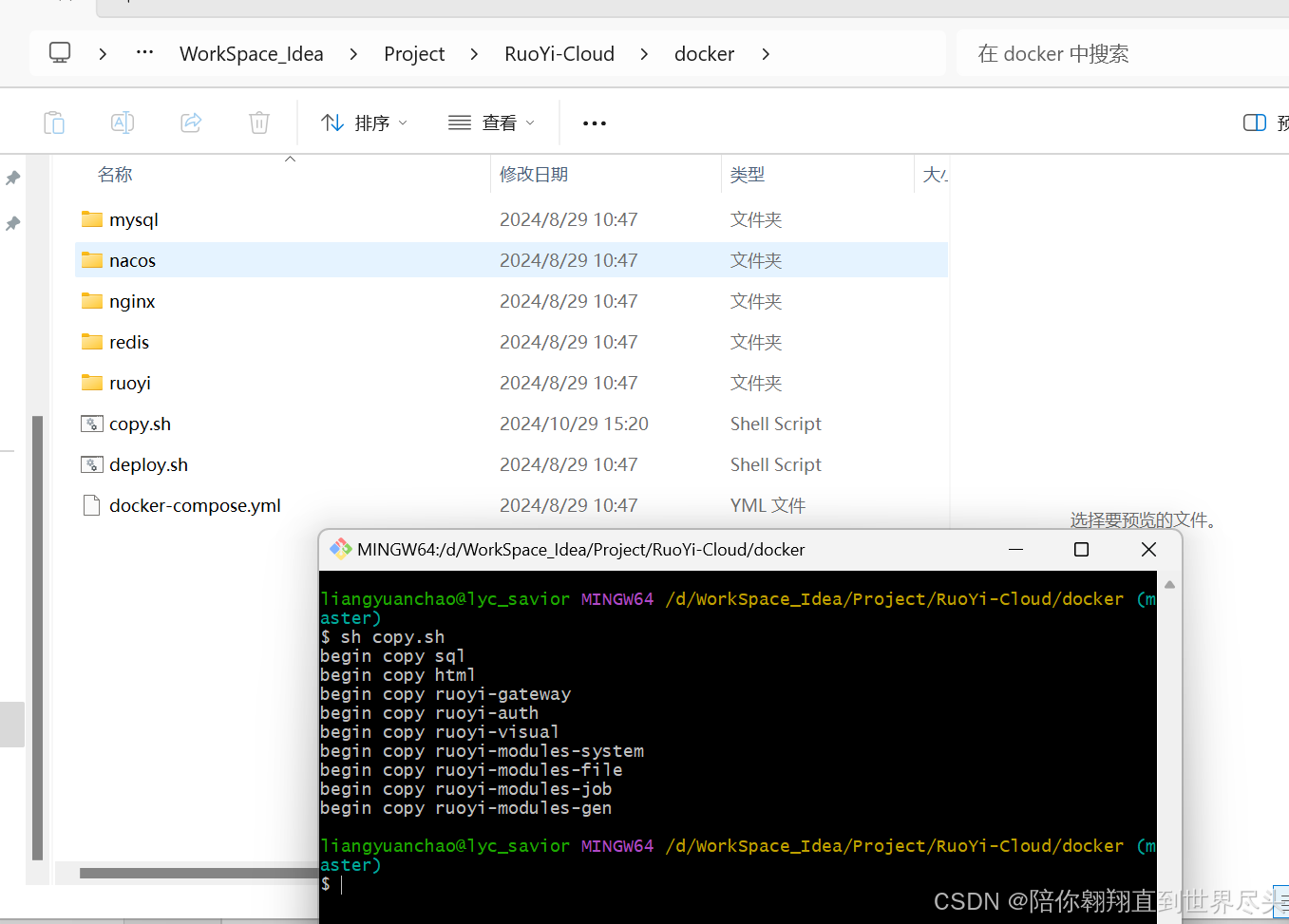The width and height of the screenshot is (1289, 924).
Task: Select the docker breadcrumb segment
Action: pyautogui.click(x=704, y=54)
